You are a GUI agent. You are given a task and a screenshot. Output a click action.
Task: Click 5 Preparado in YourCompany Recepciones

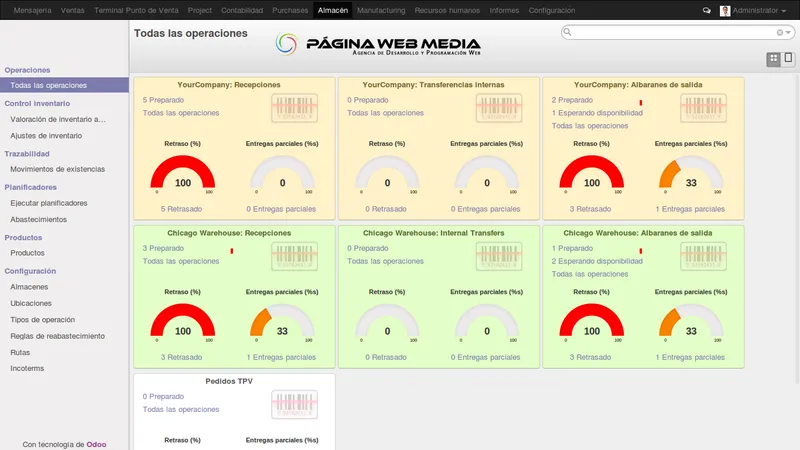[x=163, y=100]
